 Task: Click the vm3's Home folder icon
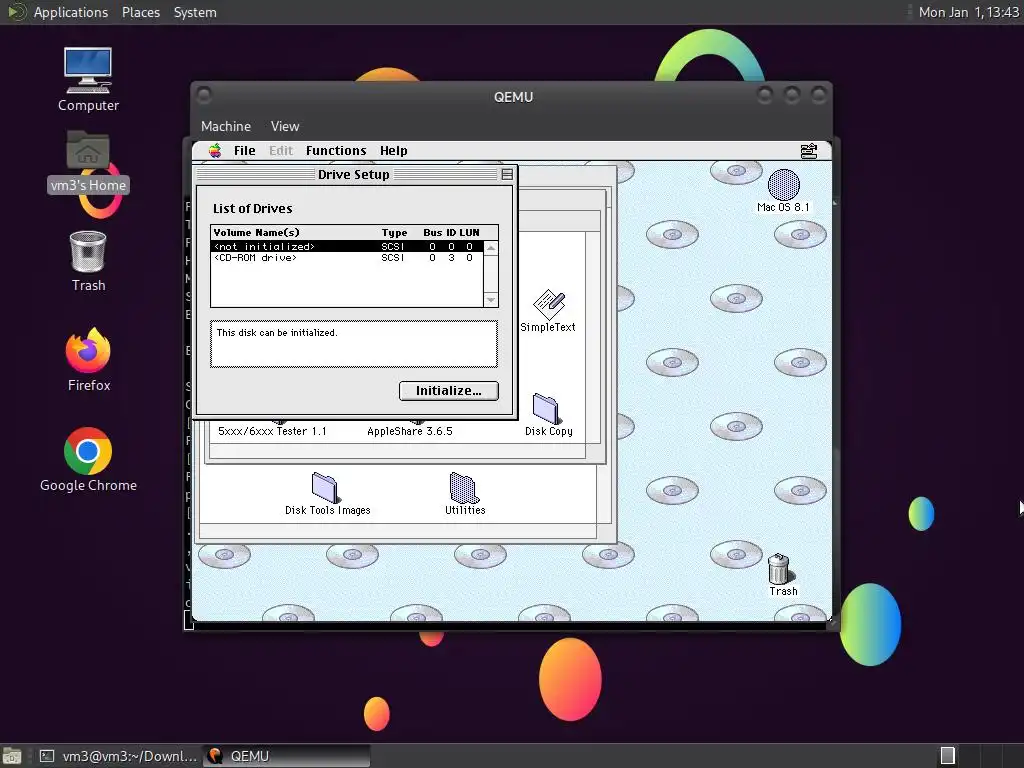pos(88,151)
